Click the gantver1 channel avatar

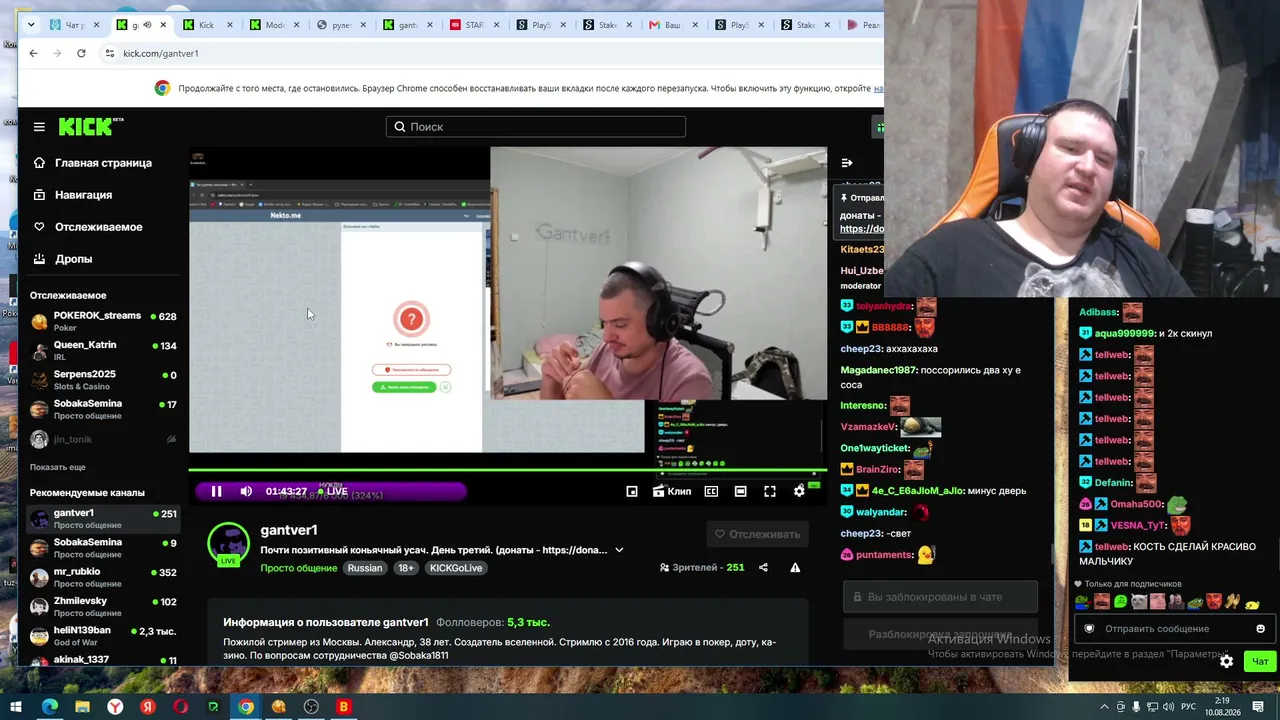[x=228, y=543]
